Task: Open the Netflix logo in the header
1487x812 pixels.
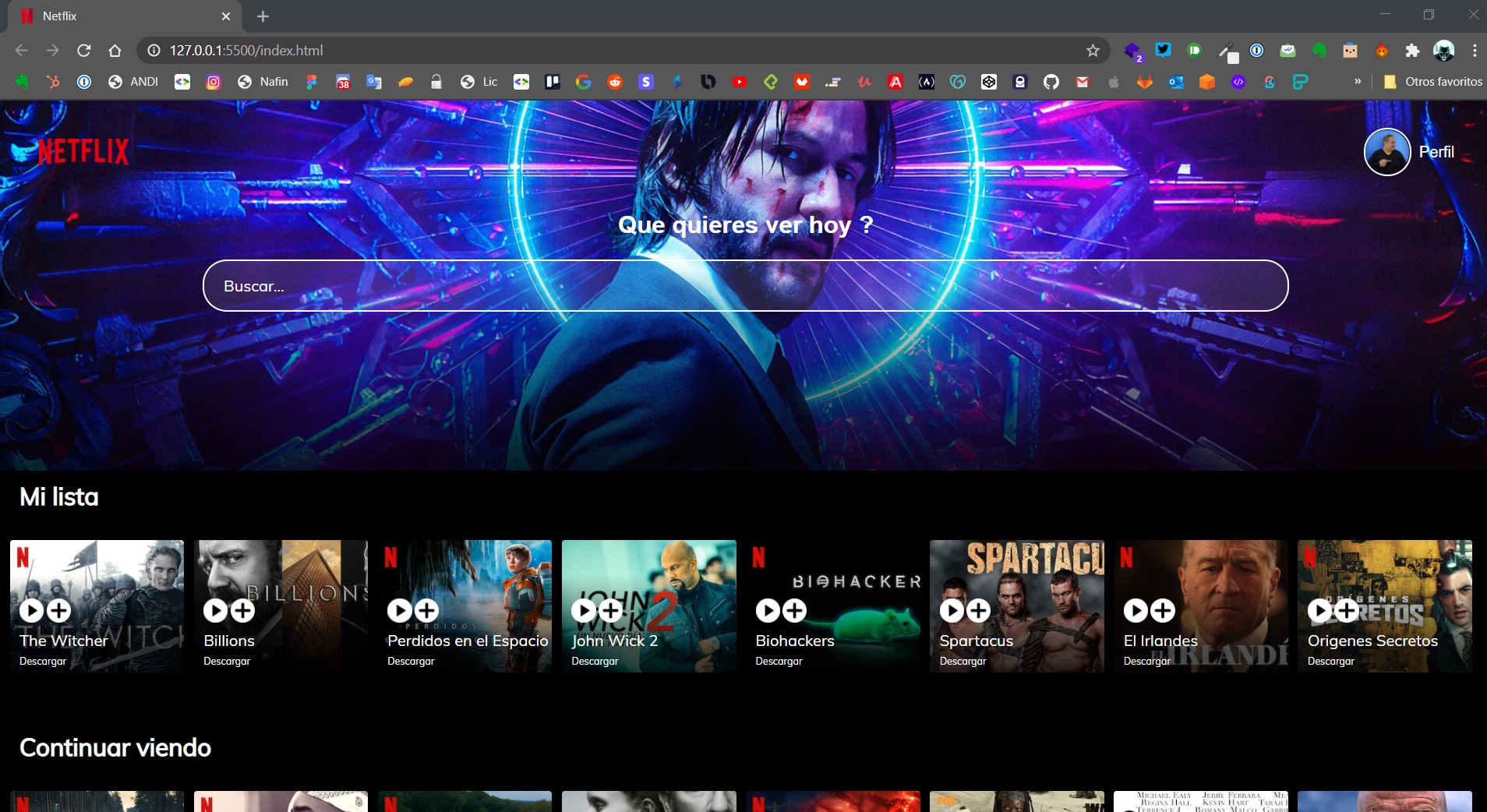Action: point(82,150)
